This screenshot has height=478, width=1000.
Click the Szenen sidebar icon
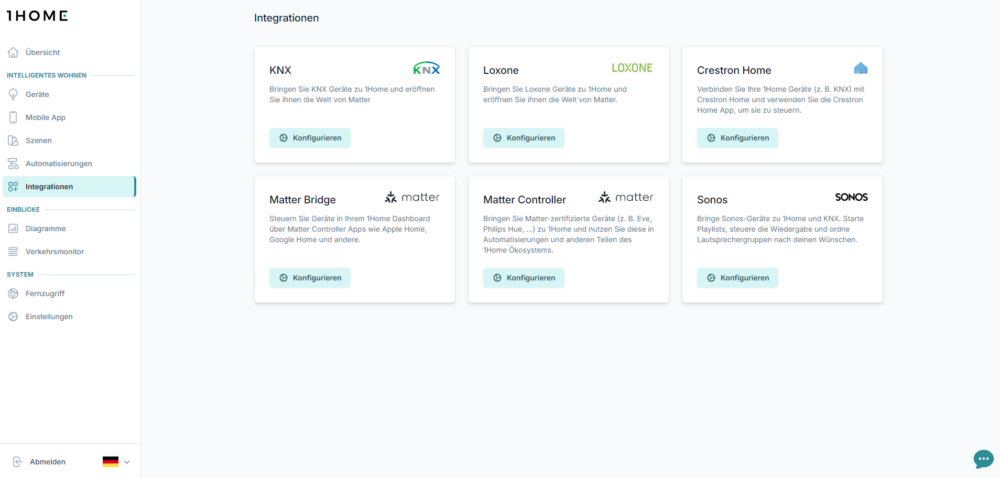pyautogui.click(x=13, y=140)
